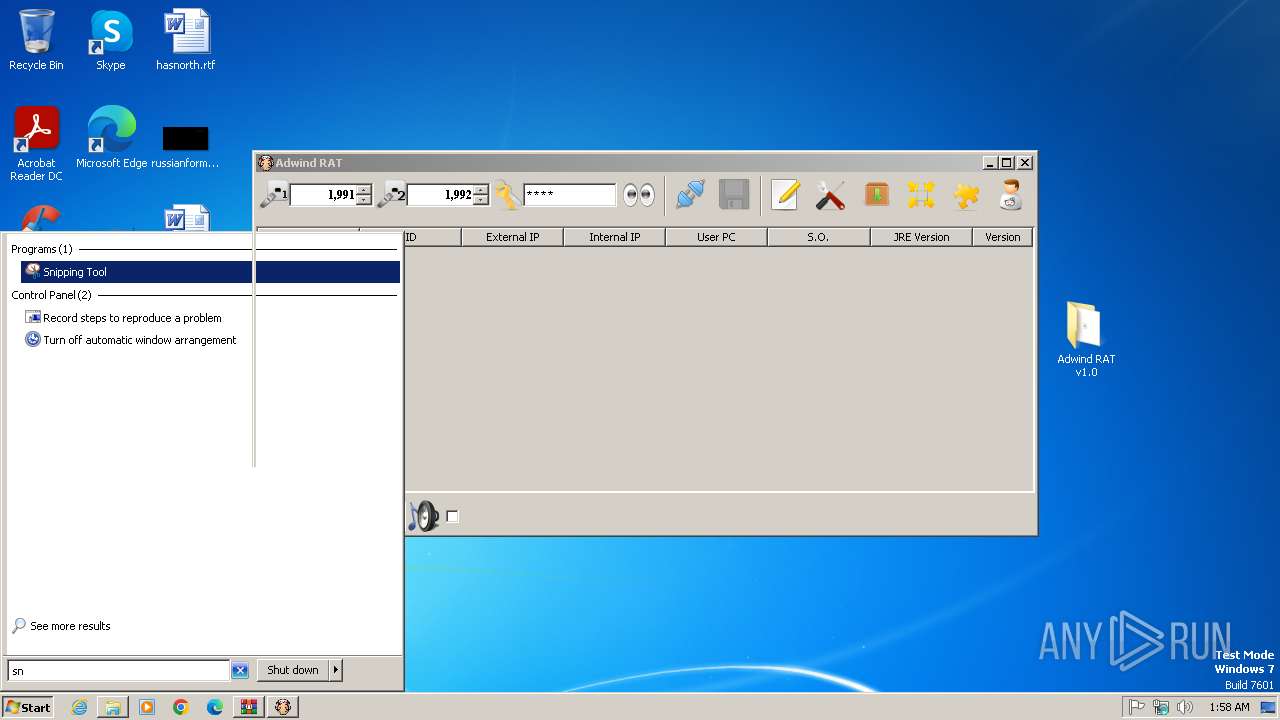Click the floppy disk save icon

734,194
